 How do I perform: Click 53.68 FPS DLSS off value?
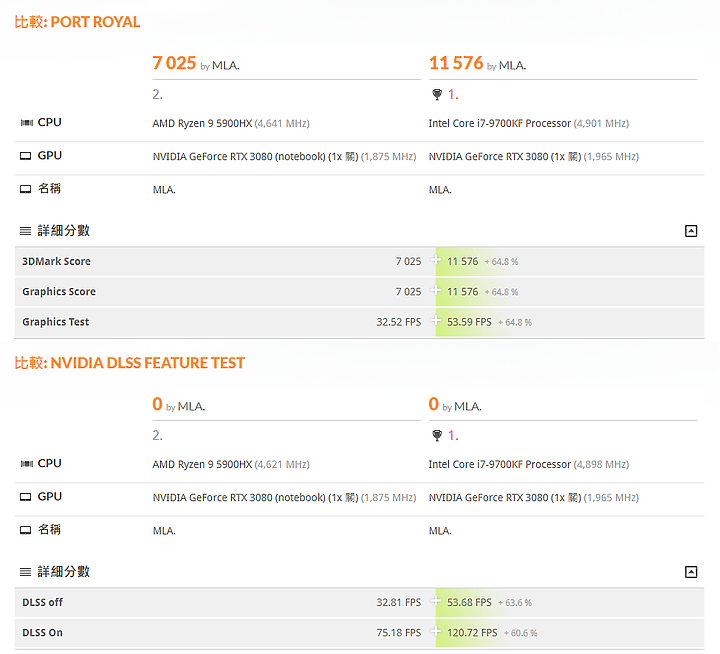pos(469,602)
